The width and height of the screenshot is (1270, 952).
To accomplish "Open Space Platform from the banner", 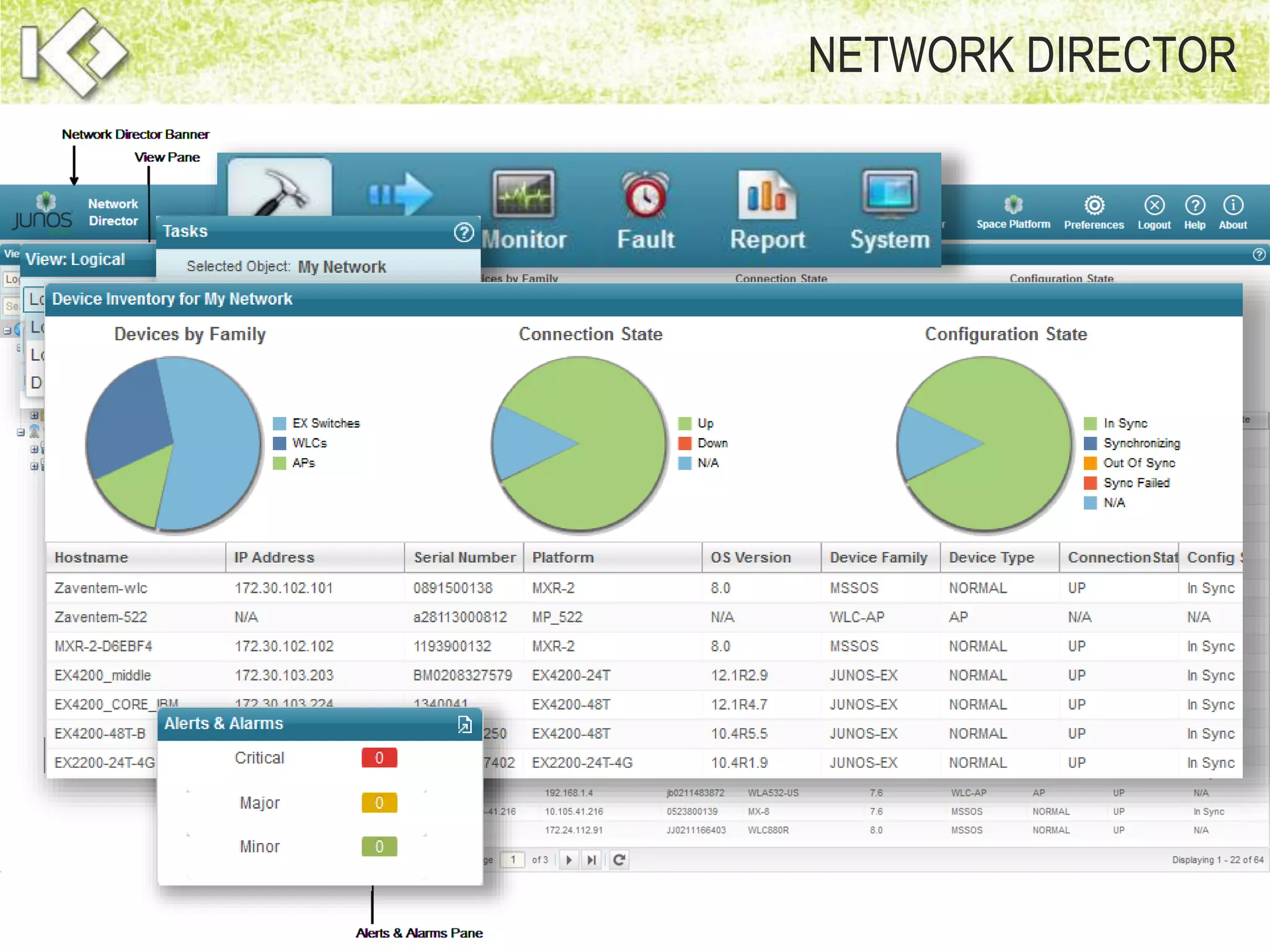I will tap(1013, 212).
